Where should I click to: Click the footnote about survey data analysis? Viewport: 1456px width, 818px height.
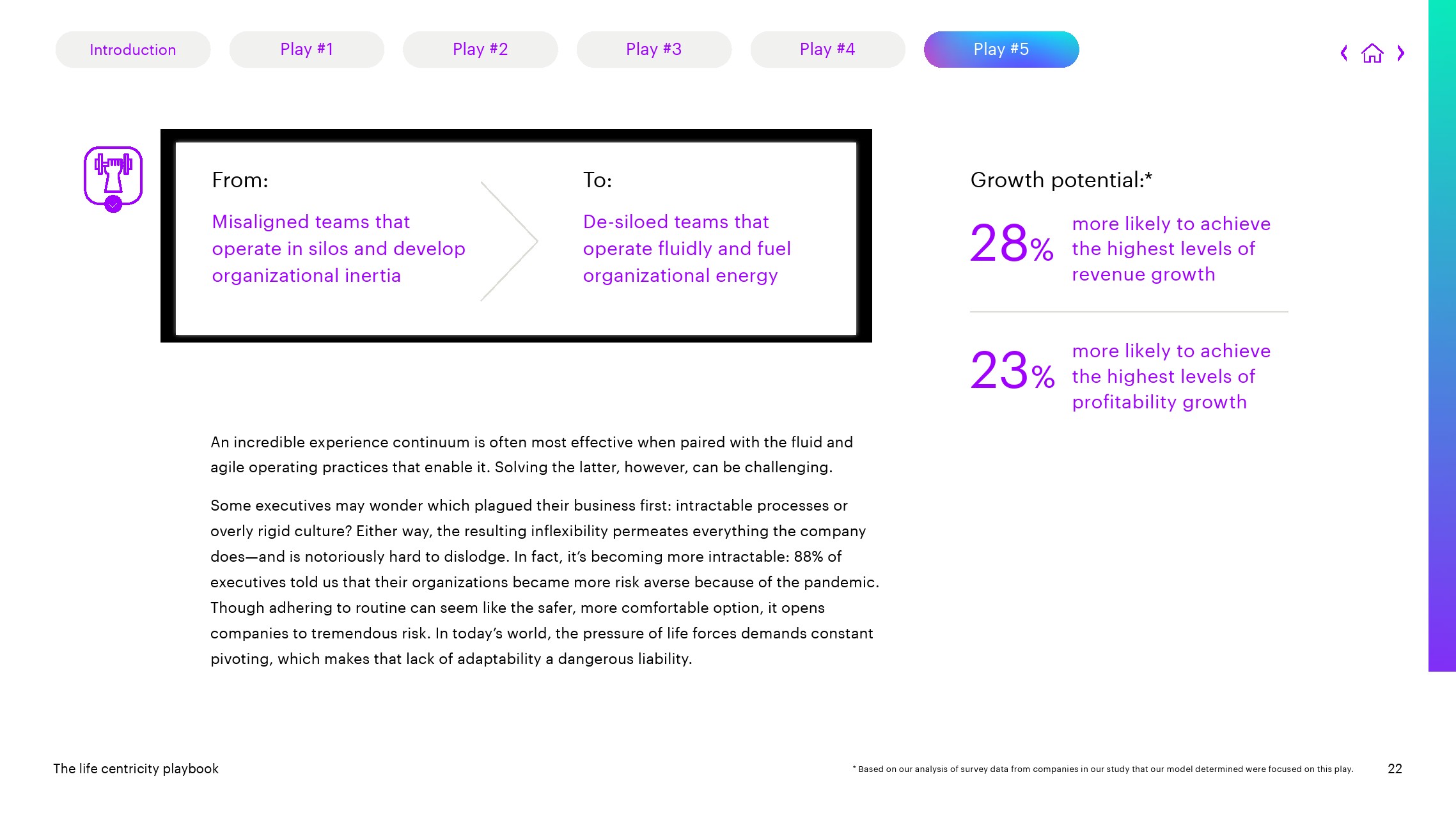pyautogui.click(x=1102, y=769)
